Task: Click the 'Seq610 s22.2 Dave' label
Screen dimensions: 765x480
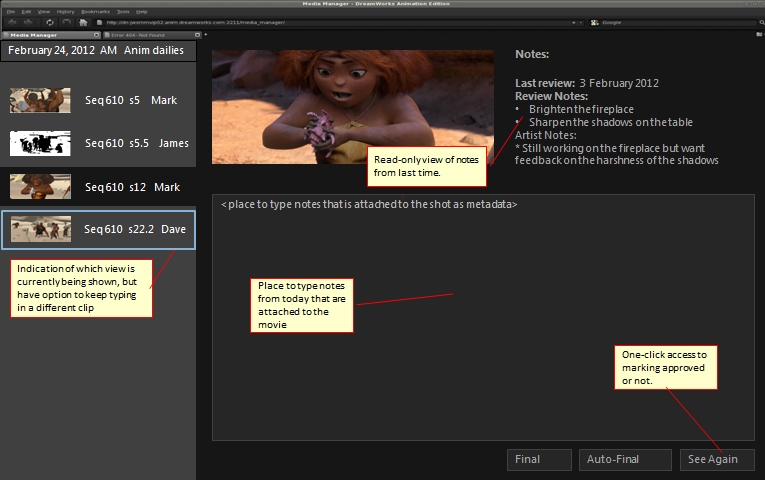Action: pyautogui.click(x=135, y=229)
